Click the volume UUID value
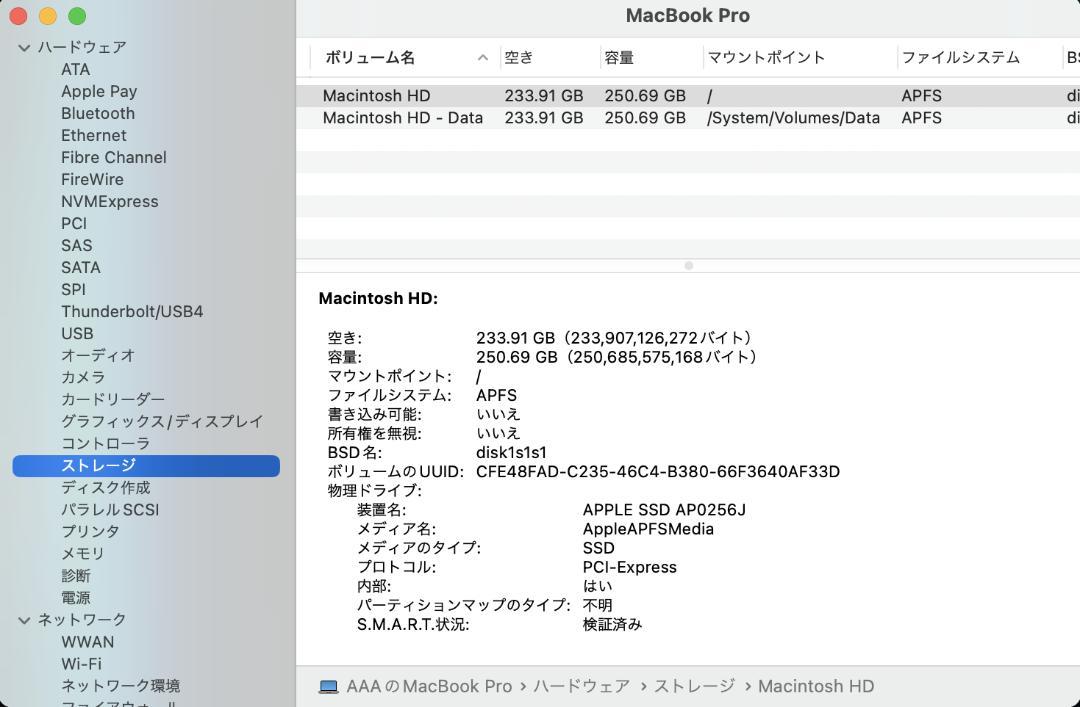Viewport: 1080px width, 707px height. pyautogui.click(x=658, y=472)
